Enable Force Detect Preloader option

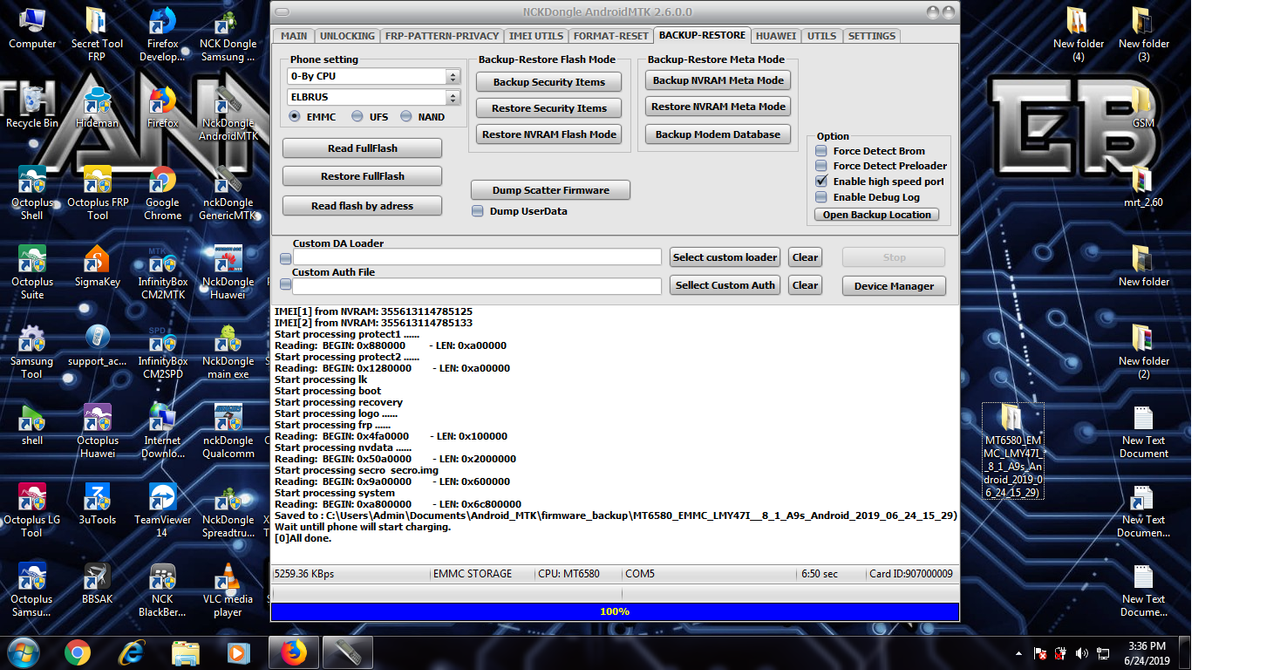pyautogui.click(x=821, y=166)
